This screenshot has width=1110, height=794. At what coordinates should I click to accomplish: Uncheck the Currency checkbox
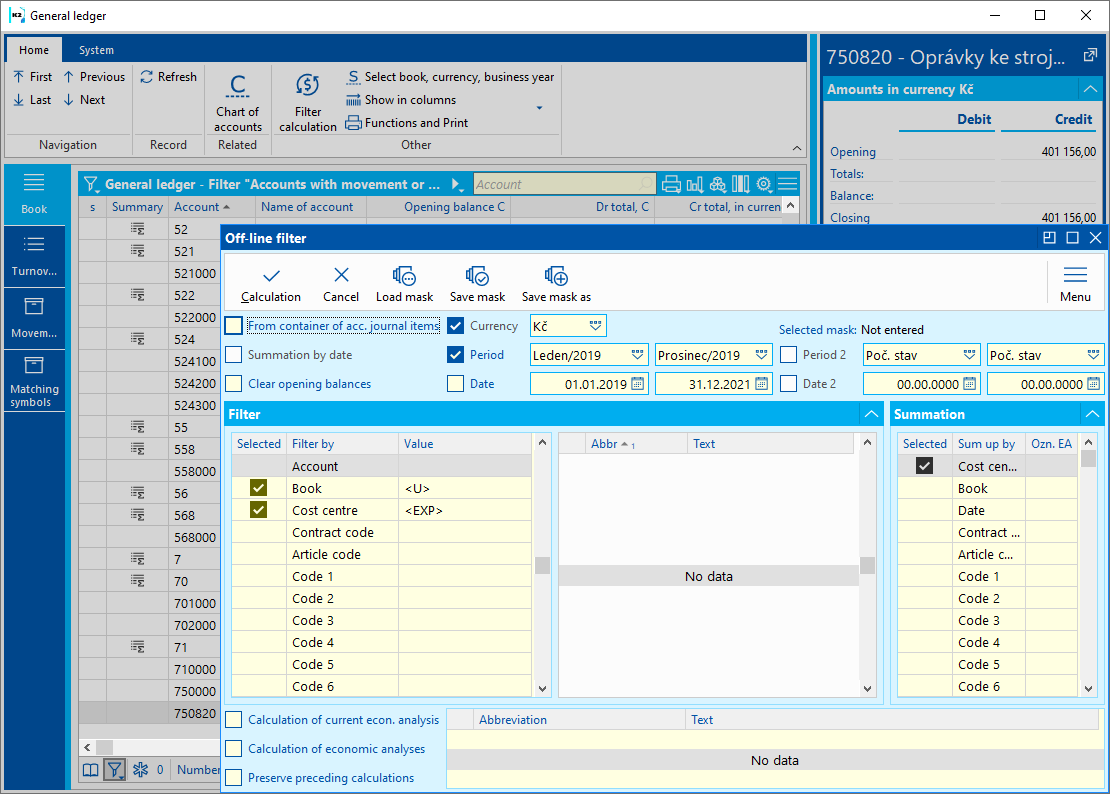(456, 326)
